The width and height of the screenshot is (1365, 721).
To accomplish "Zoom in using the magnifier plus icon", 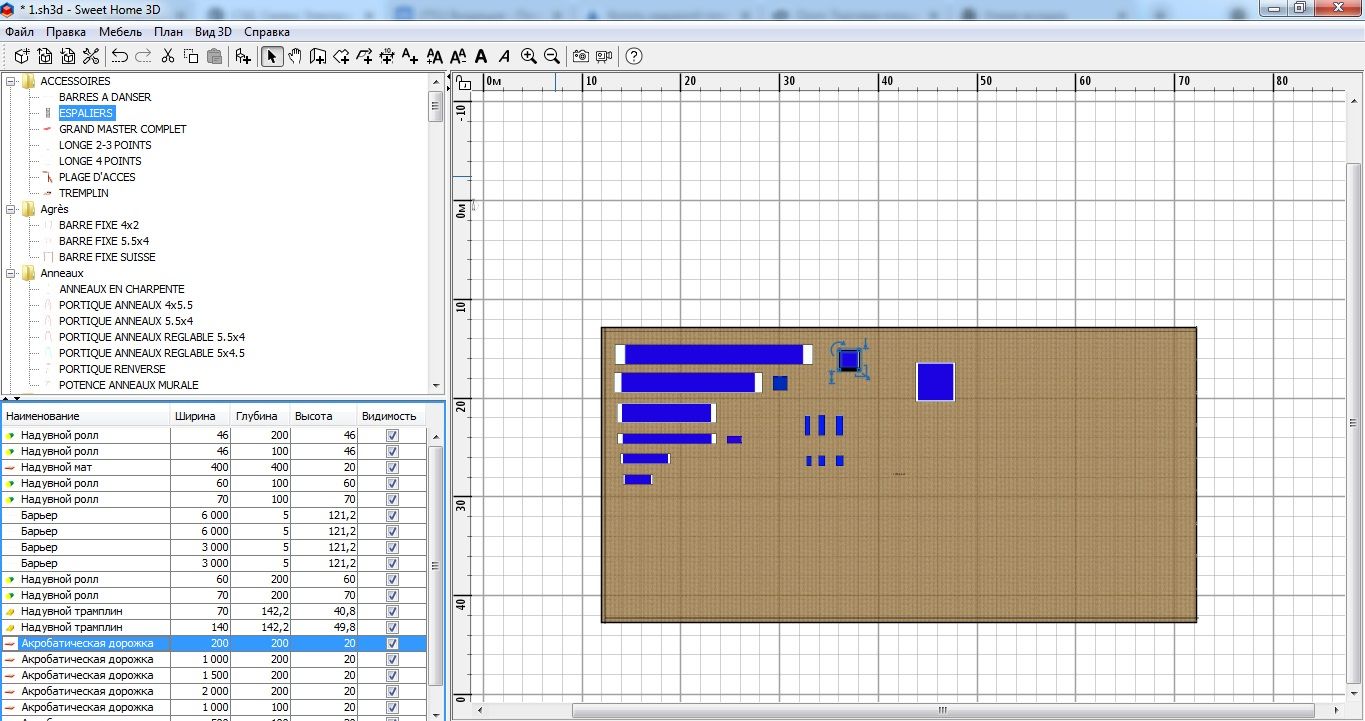I will [529, 57].
